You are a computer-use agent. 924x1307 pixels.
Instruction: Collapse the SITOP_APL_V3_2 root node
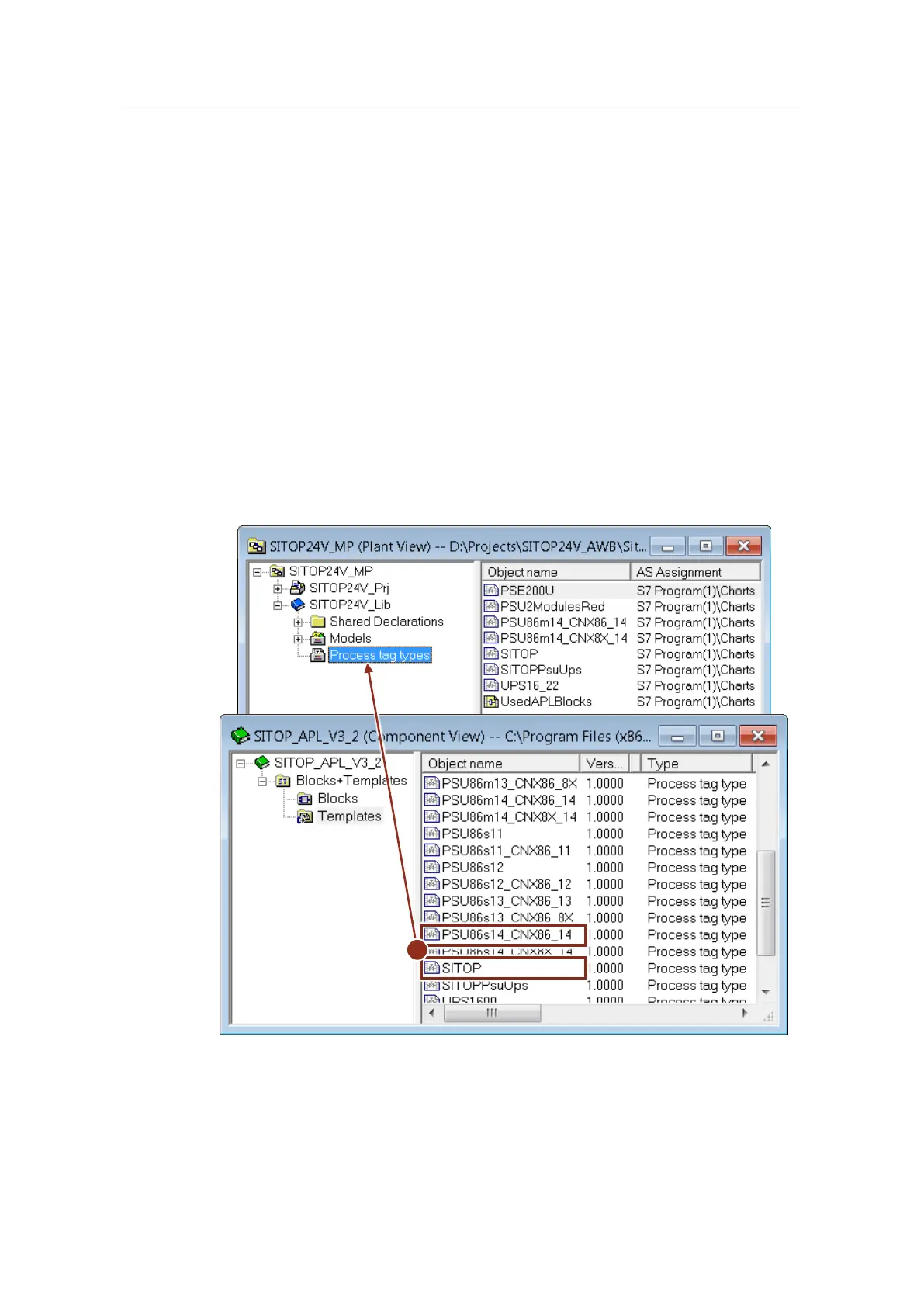click(241, 764)
